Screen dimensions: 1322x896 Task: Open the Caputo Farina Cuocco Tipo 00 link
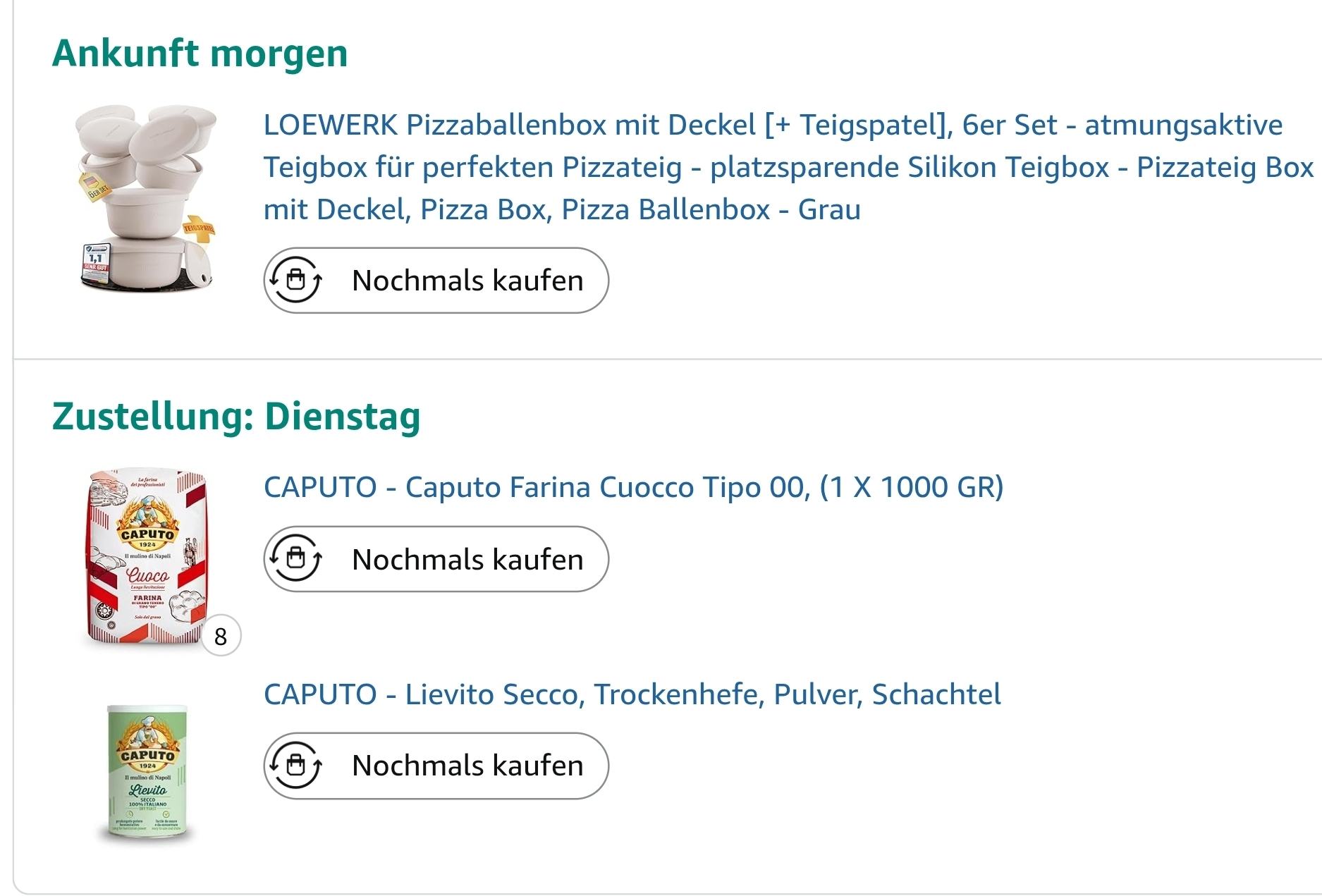[x=633, y=487]
